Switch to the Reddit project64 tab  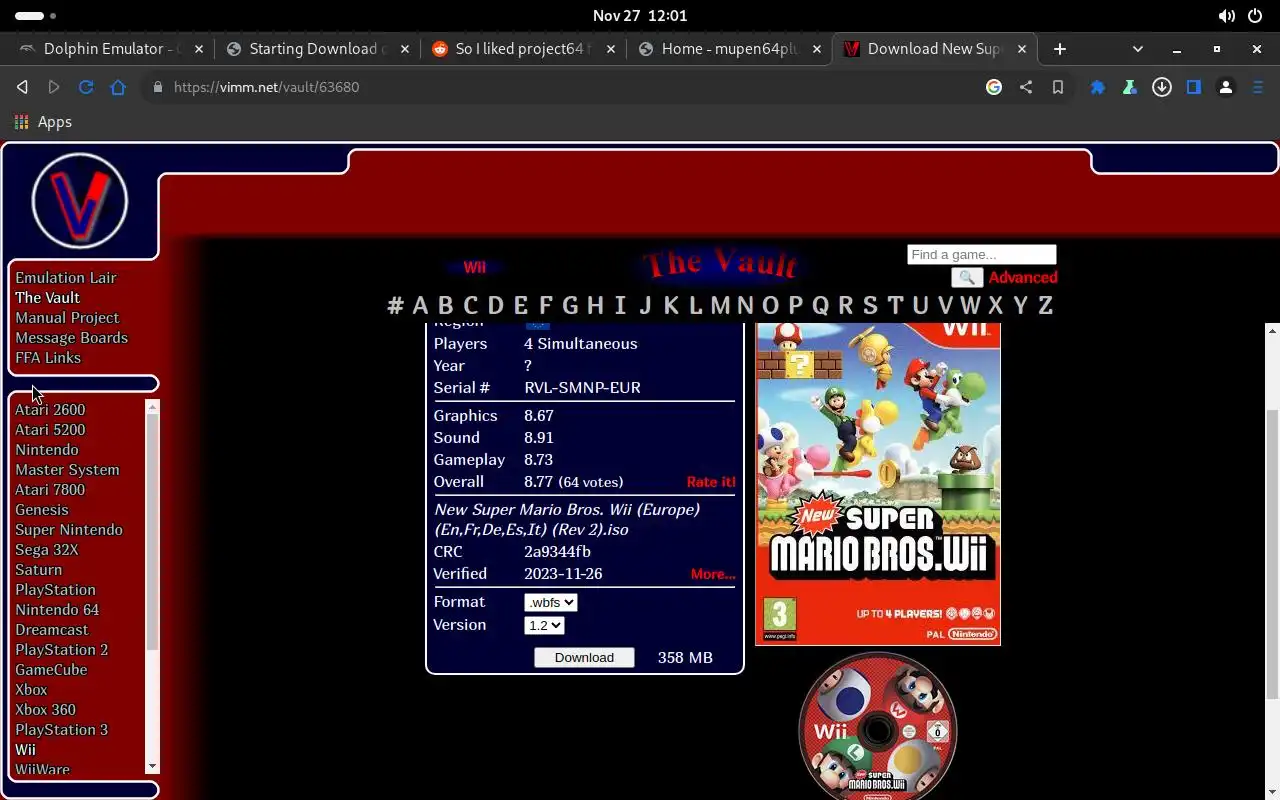[522, 49]
